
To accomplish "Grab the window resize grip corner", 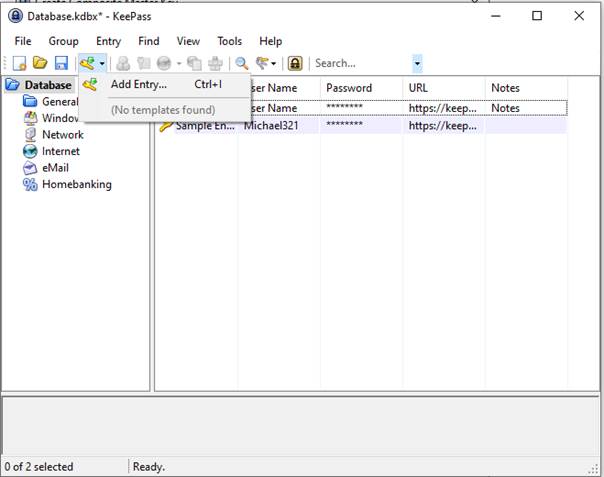I will tap(594, 469).
